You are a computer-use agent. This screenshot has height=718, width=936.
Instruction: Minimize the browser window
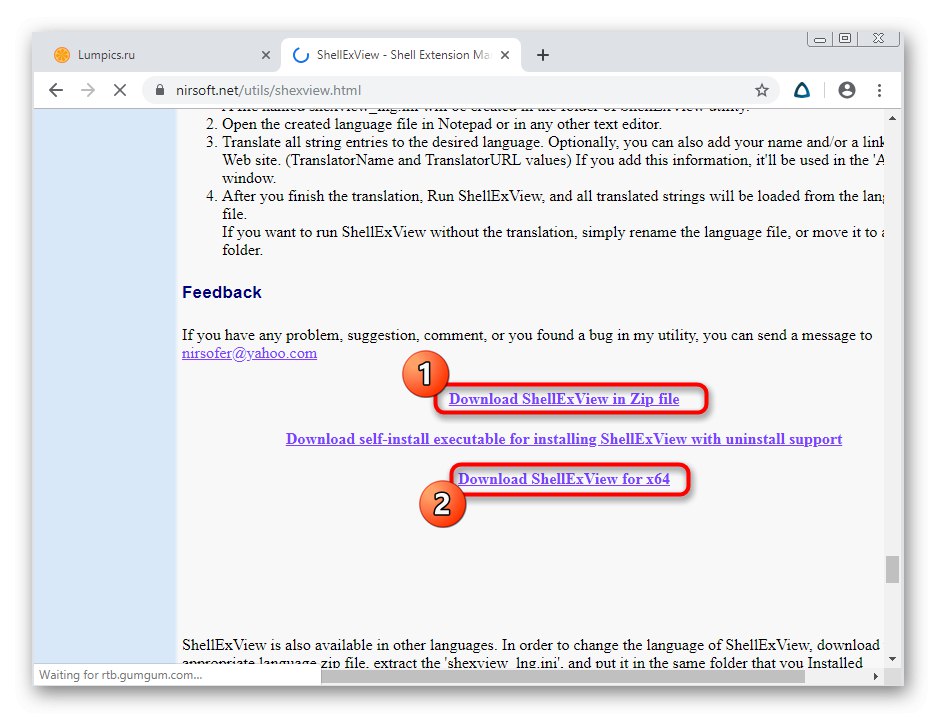(820, 39)
